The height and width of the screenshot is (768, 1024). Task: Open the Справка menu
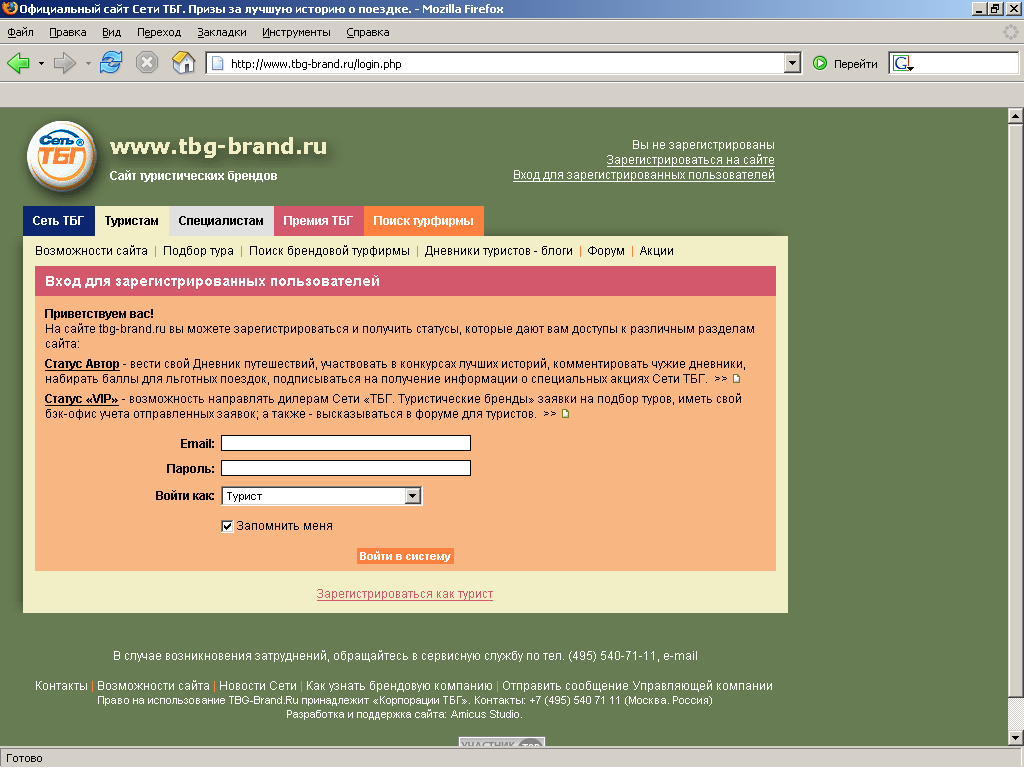[368, 32]
